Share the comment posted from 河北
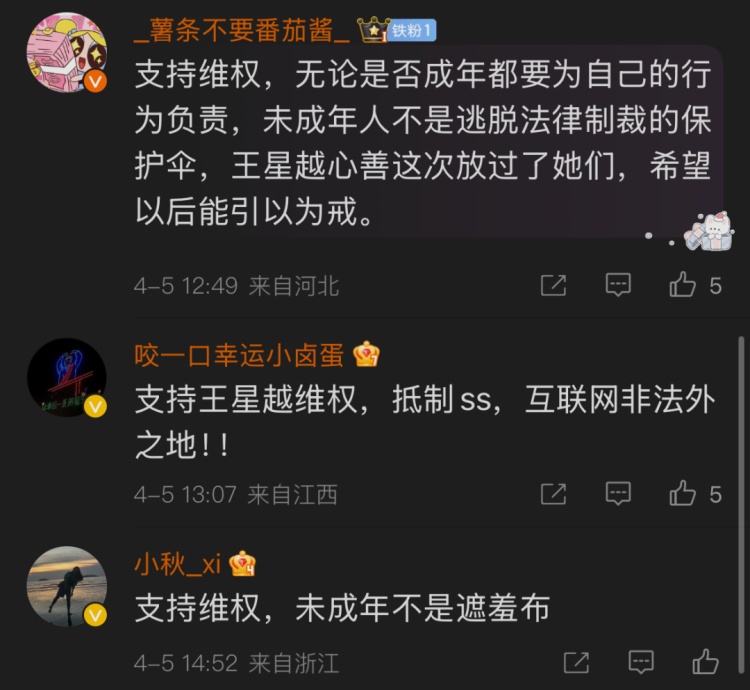Screen dimensions: 750x690 (553, 285)
